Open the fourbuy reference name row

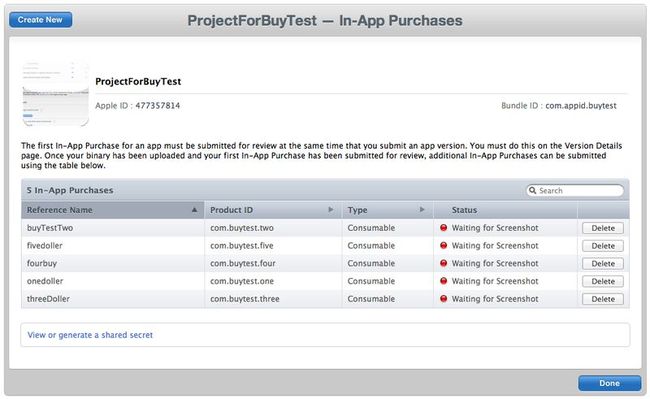point(42,264)
